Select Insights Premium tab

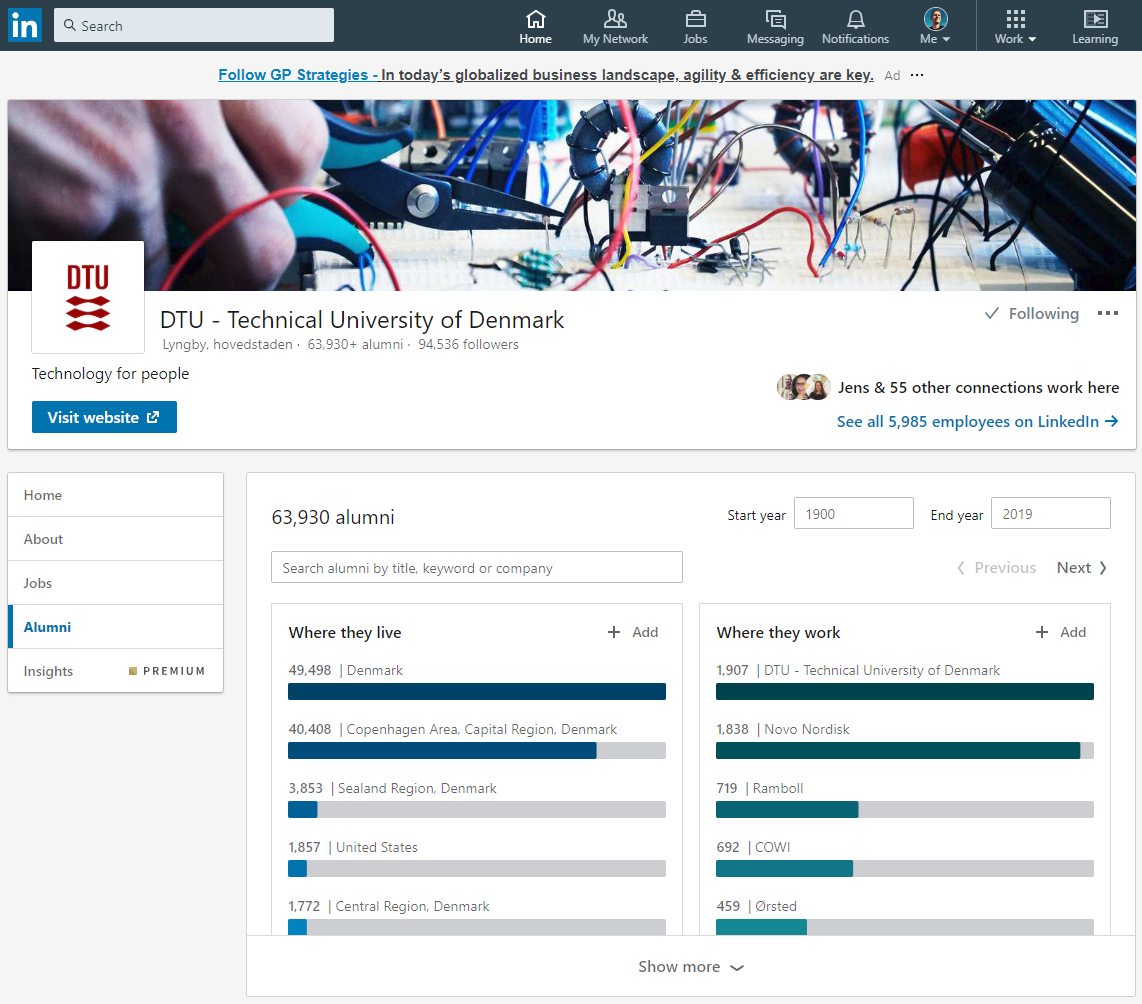pyautogui.click(x=116, y=671)
